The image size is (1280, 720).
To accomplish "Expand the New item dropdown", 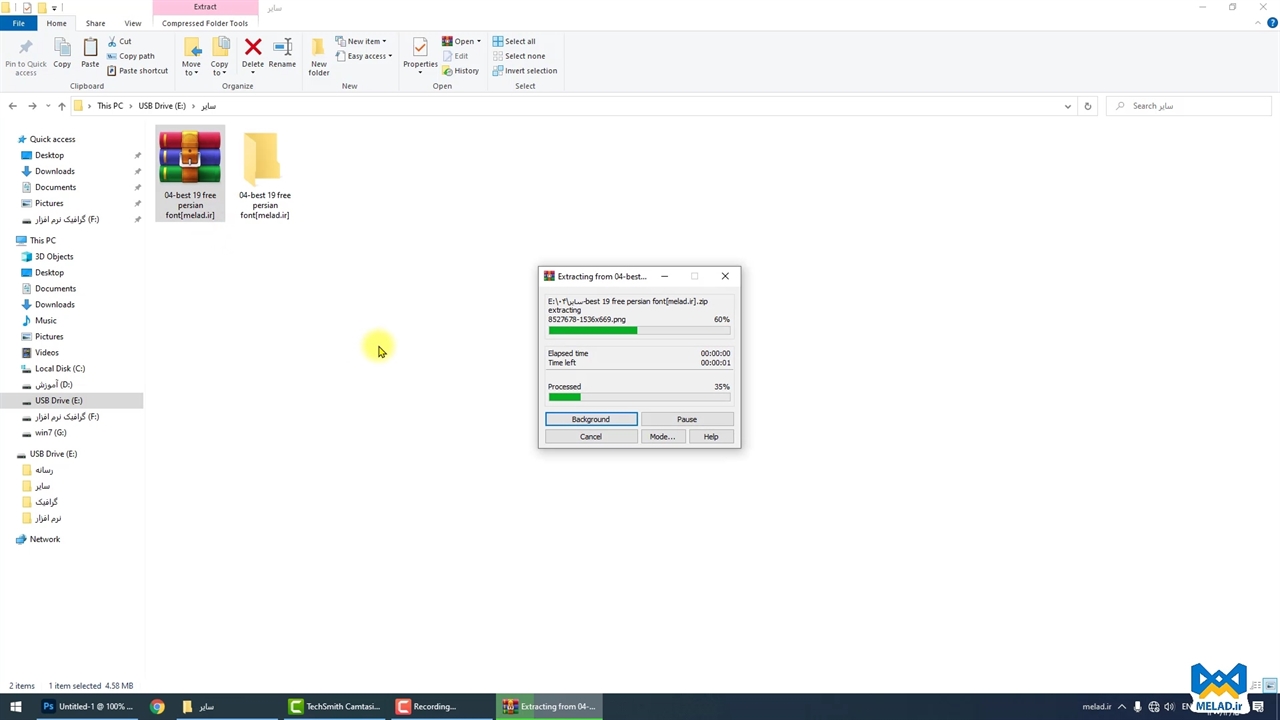I will 366,41.
